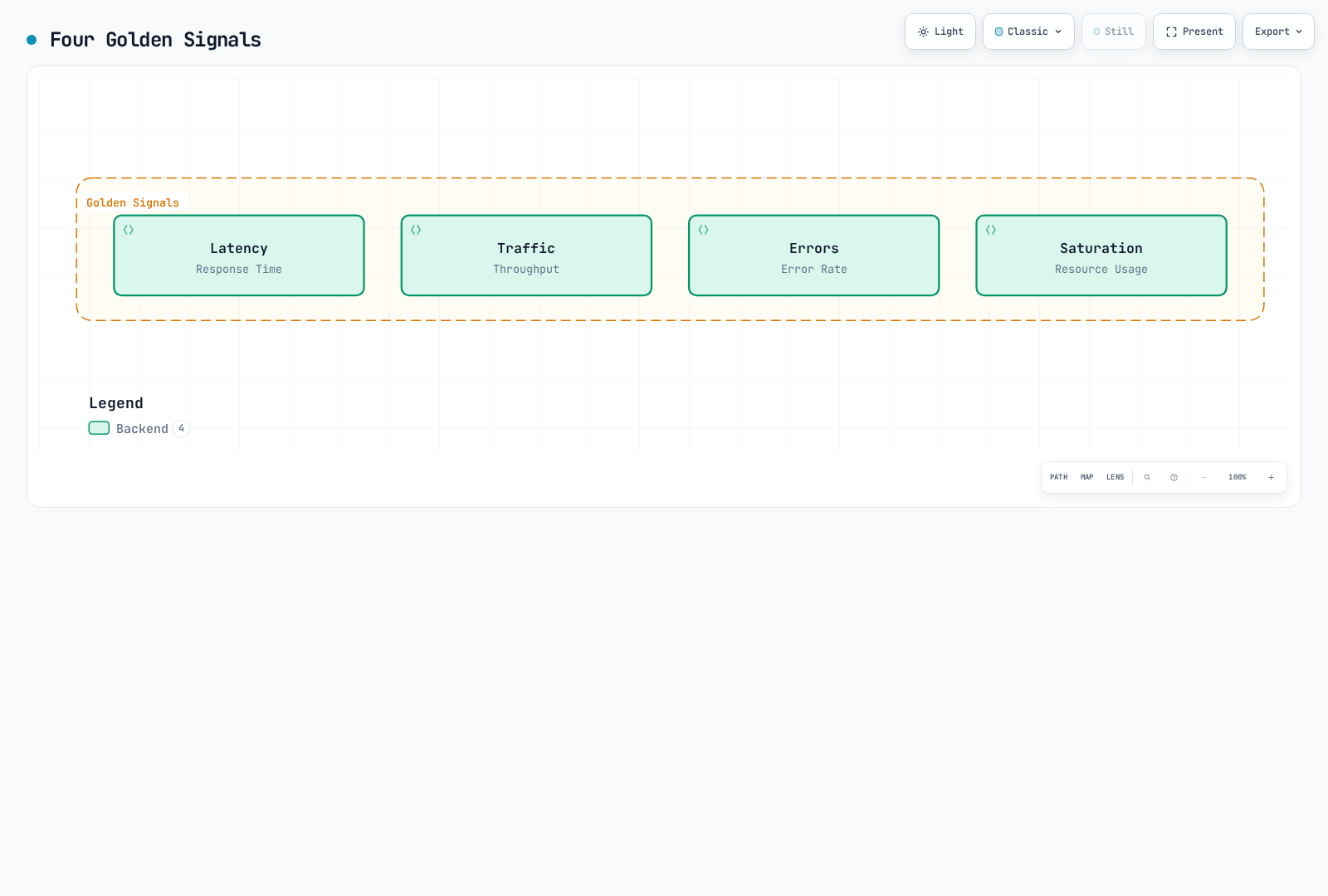Click the Legend heading

(x=116, y=403)
